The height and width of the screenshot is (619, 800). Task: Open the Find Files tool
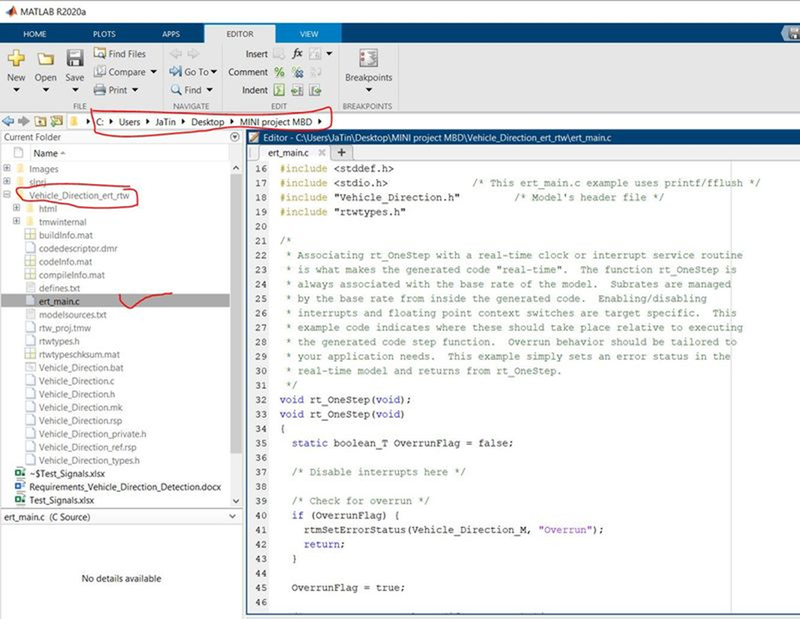120,54
